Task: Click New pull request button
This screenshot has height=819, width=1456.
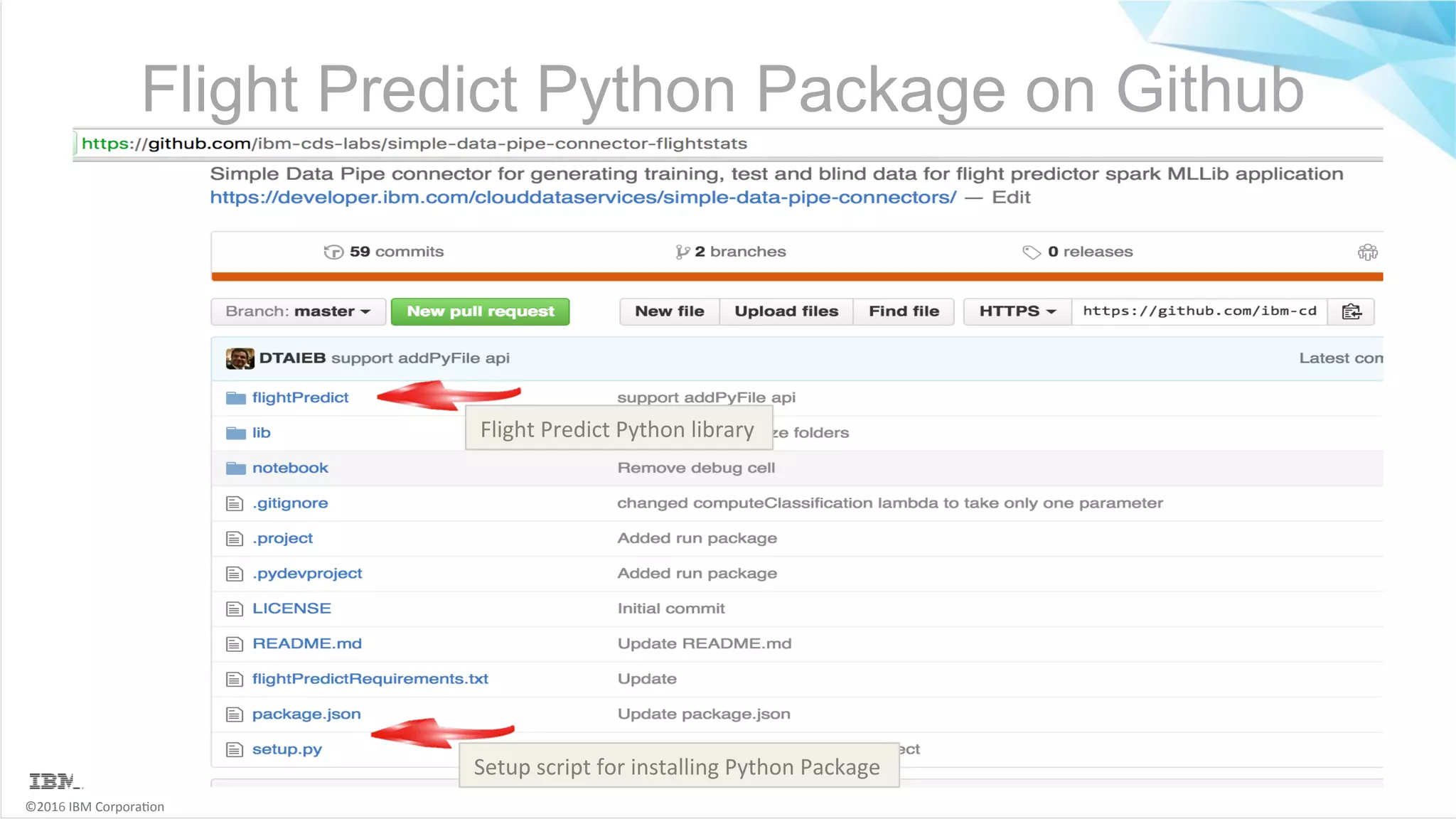Action: point(481,312)
